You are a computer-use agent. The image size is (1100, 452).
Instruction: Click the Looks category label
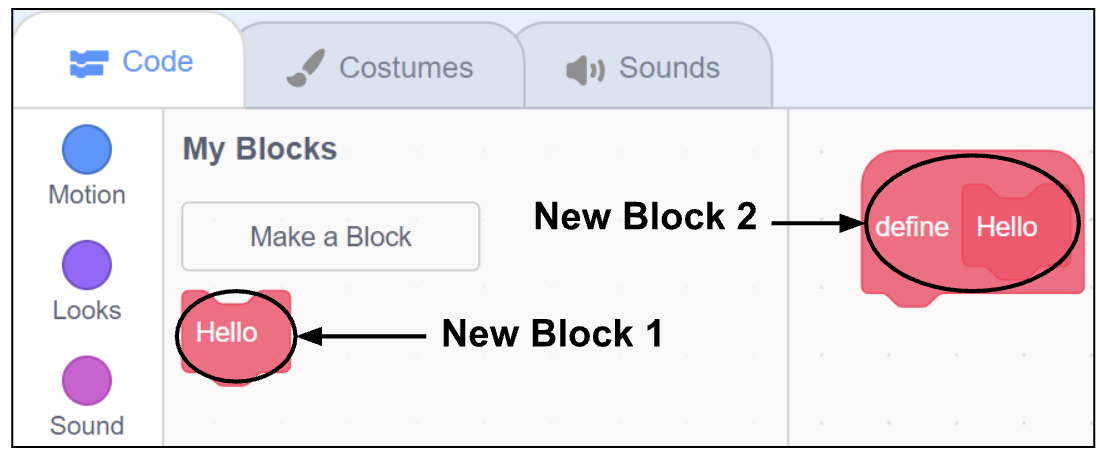click(x=87, y=310)
